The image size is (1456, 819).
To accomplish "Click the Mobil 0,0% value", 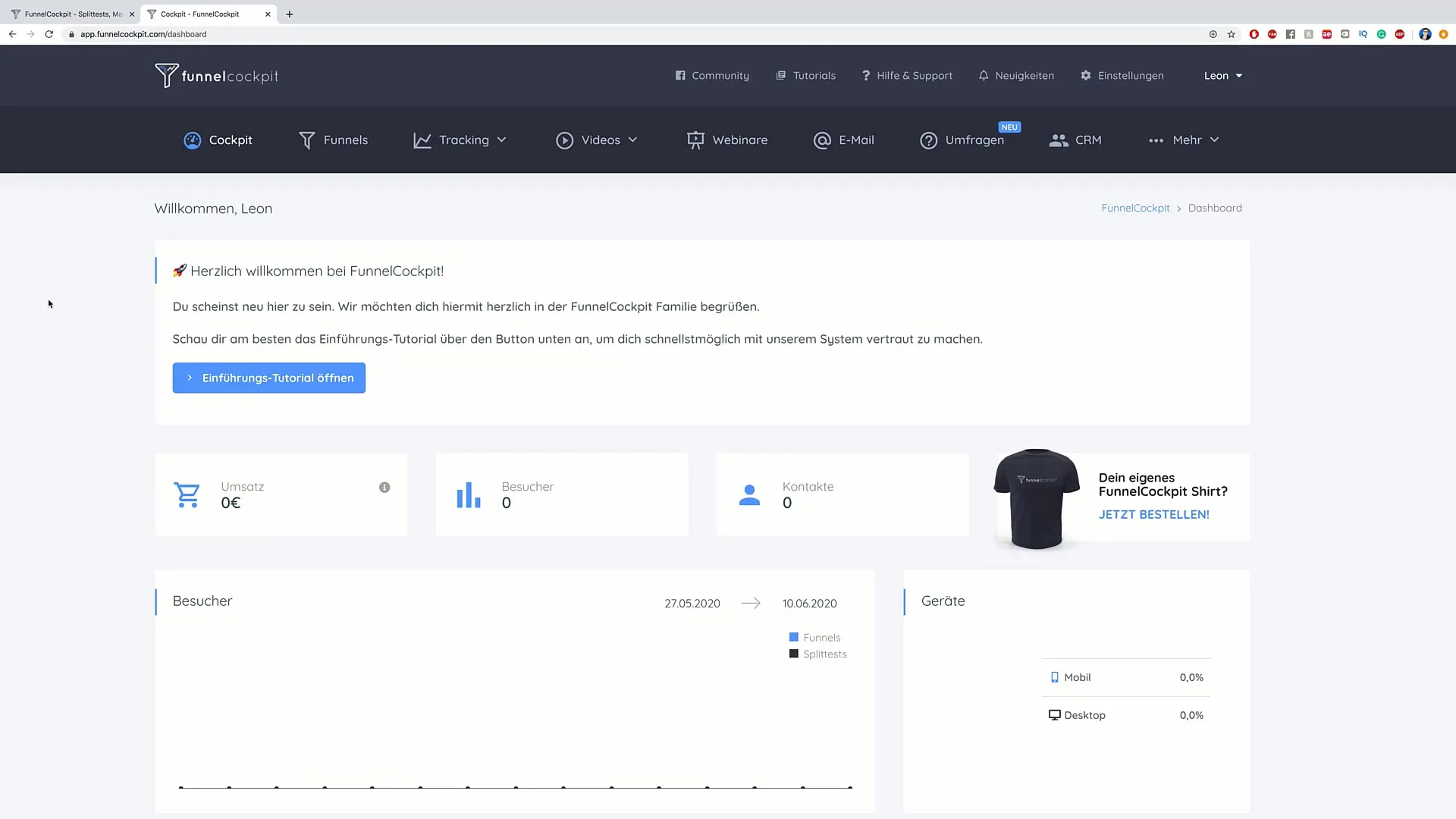I will (1191, 678).
